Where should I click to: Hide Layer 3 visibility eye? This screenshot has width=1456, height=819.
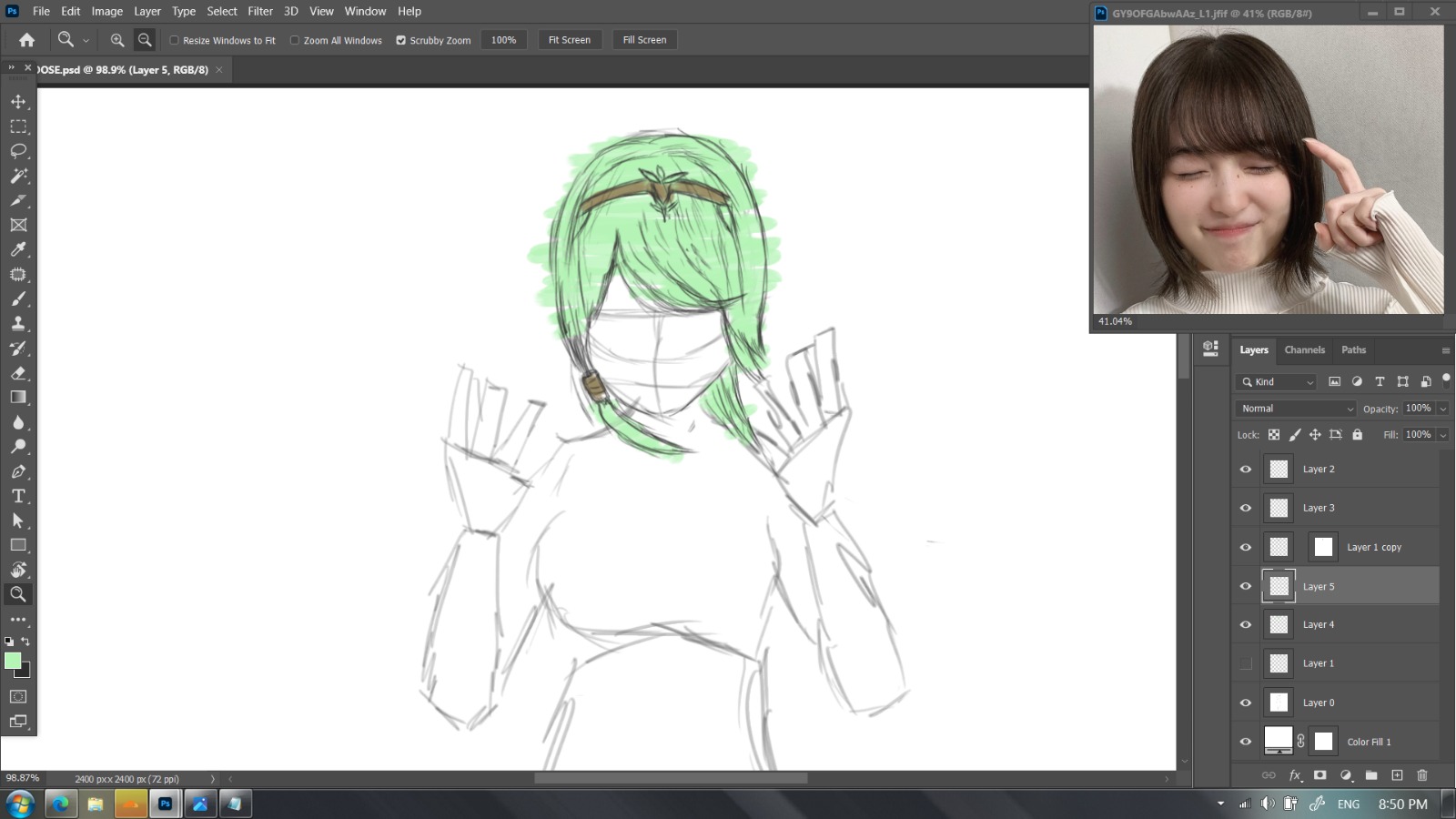pos(1246,509)
